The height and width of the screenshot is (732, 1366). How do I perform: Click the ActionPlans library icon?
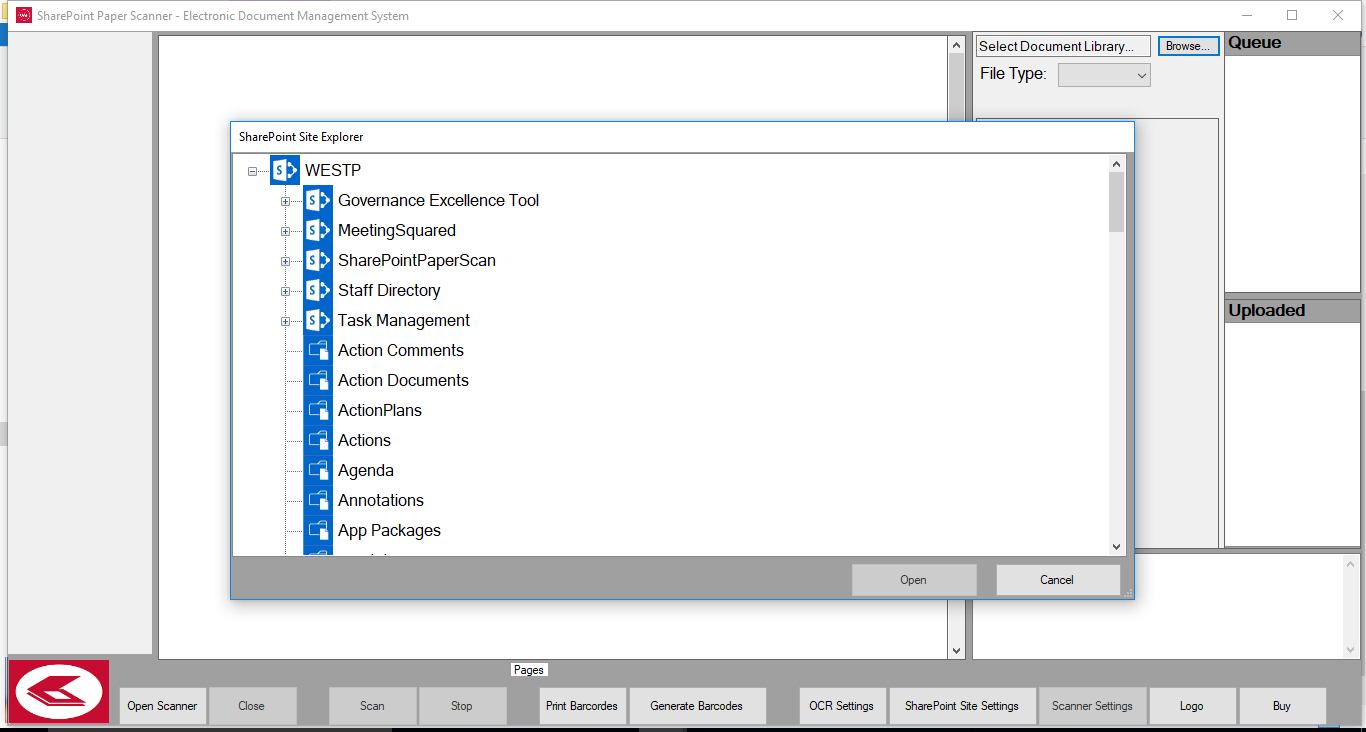click(318, 410)
